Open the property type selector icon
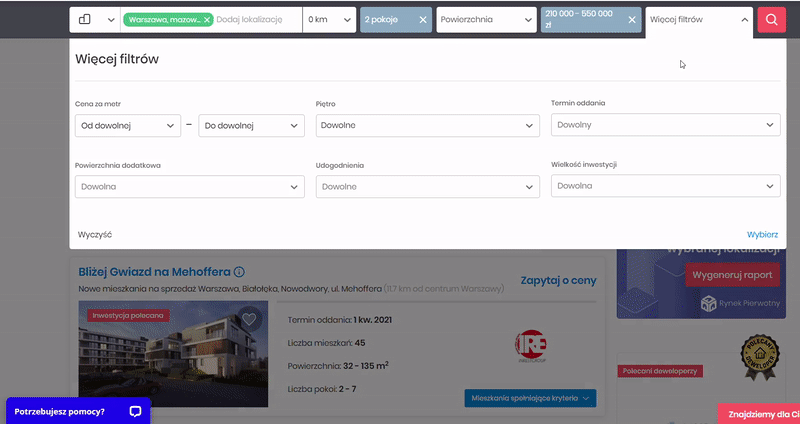 [x=85, y=19]
